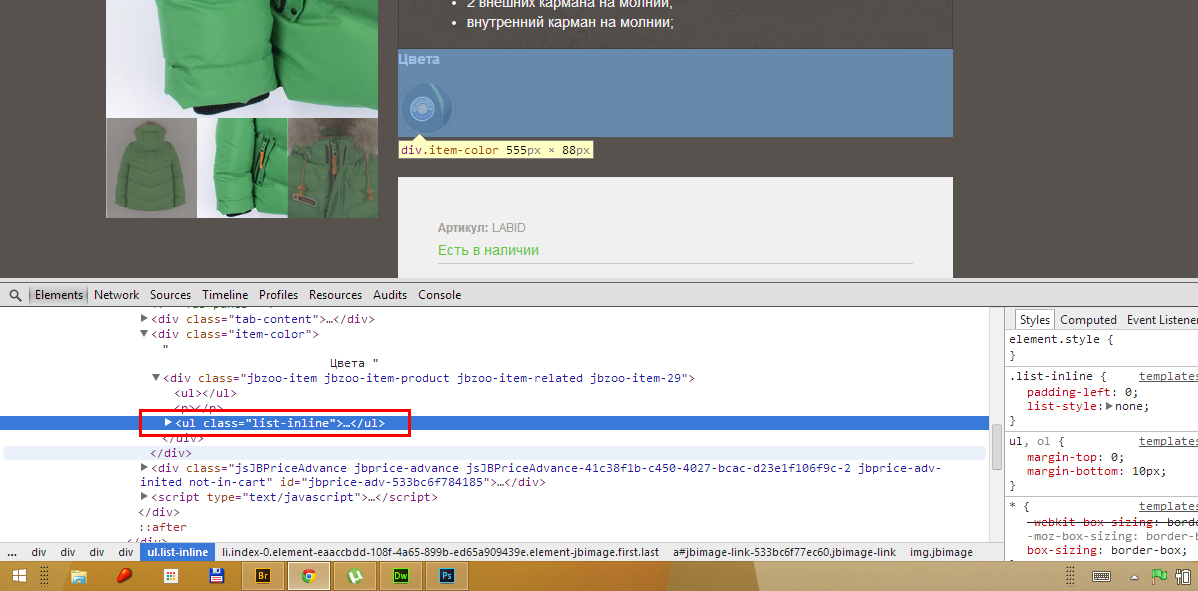This screenshot has height=591, width=1198.
Task: Open the Audits panel tab
Action: tap(390, 295)
